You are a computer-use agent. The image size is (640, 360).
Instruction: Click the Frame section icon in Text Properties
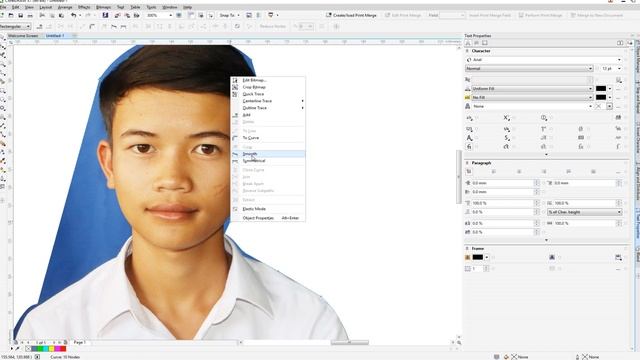pyautogui.click(x=484, y=43)
